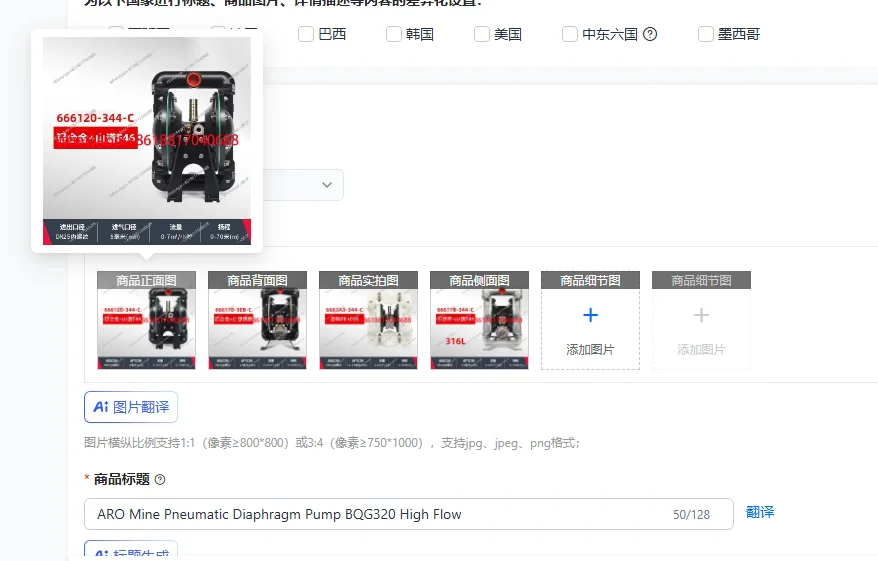This screenshot has width=878, height=561.
Task: Click the 50/128 character counter
Action: tap(691, 515)
